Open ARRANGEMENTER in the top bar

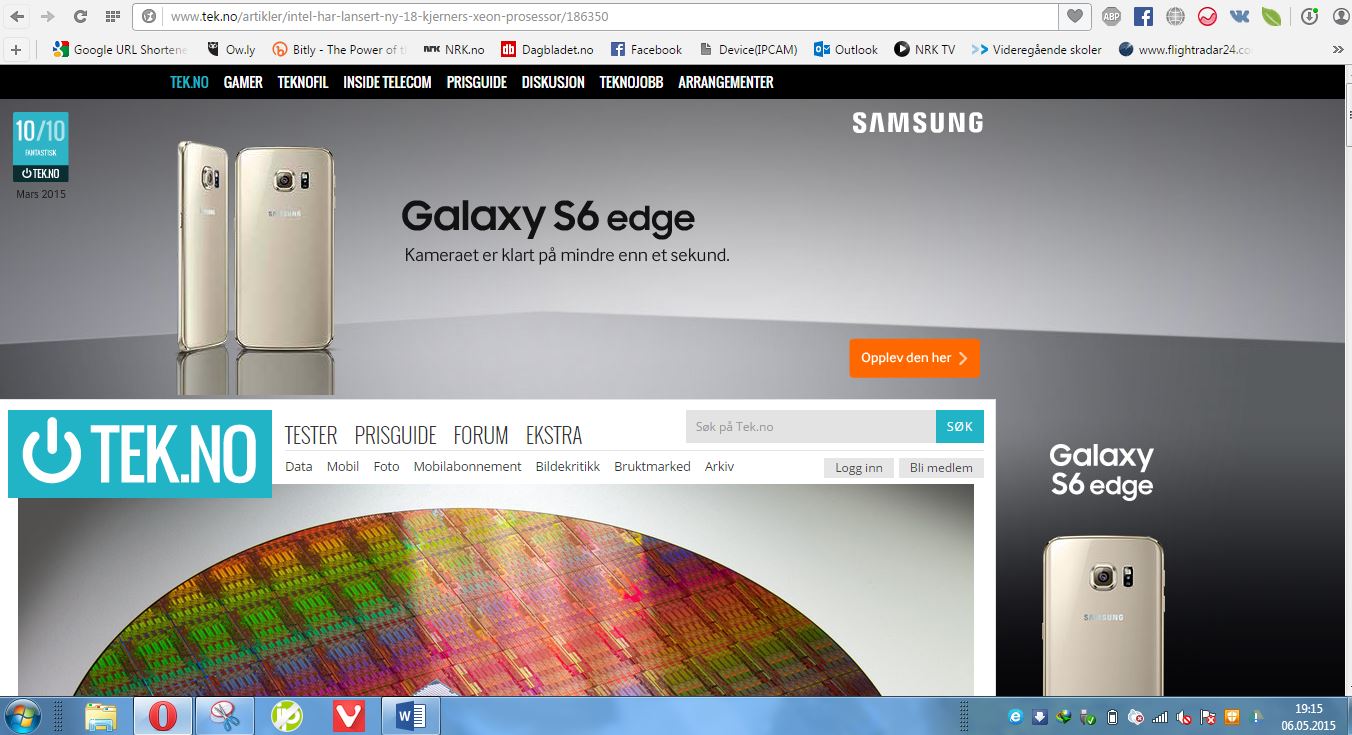(726, 82)
